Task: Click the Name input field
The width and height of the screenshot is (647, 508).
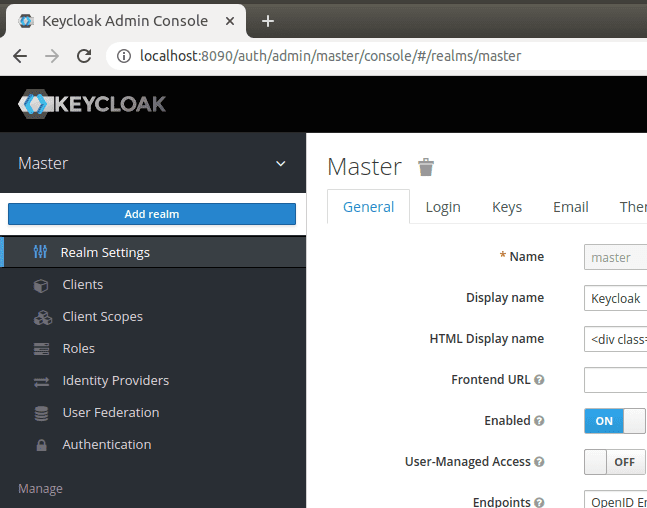Action: (x=616, y=257)
